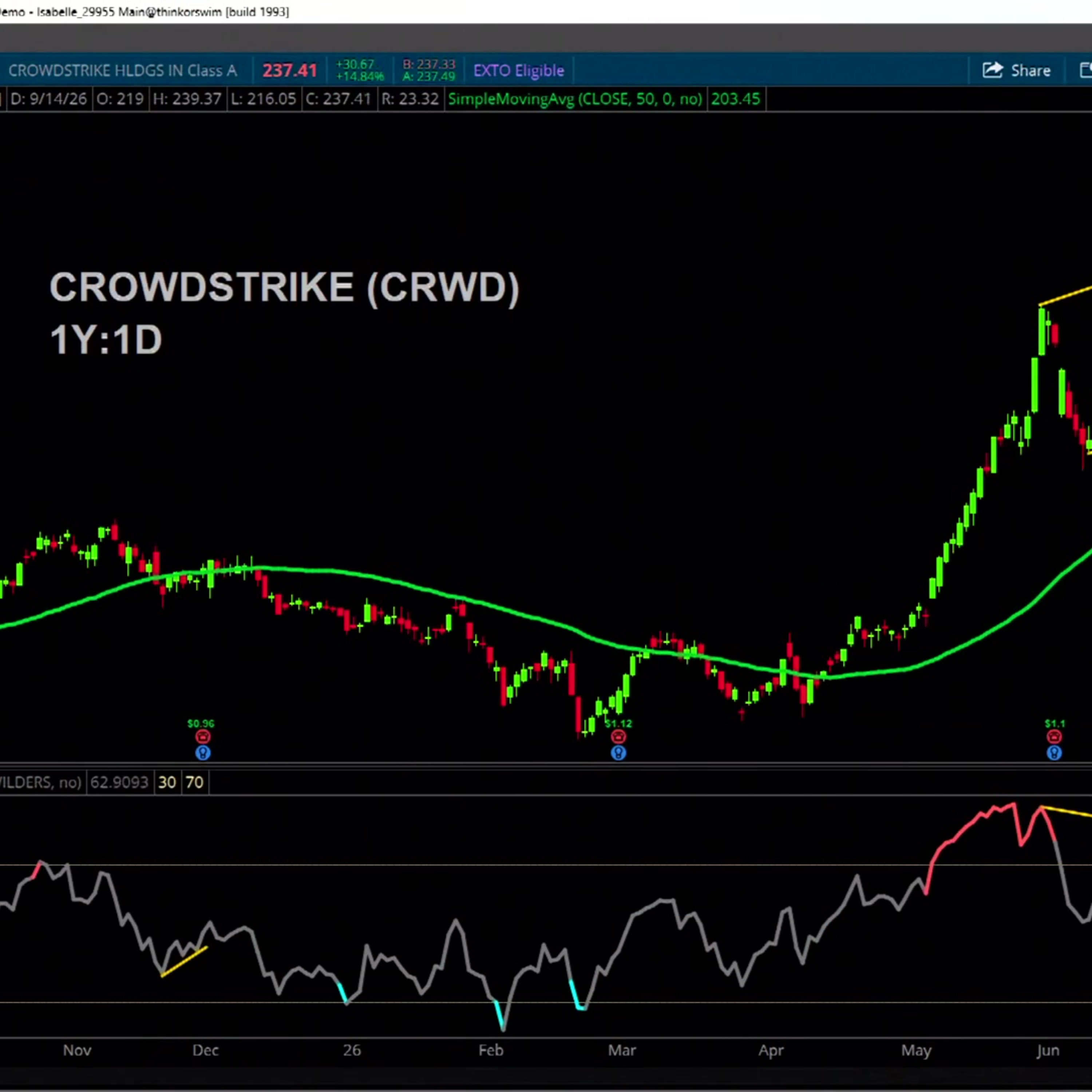The image size is (1092, 1092).
Task: Click the EXTO Eligible label
Action: 519,71
